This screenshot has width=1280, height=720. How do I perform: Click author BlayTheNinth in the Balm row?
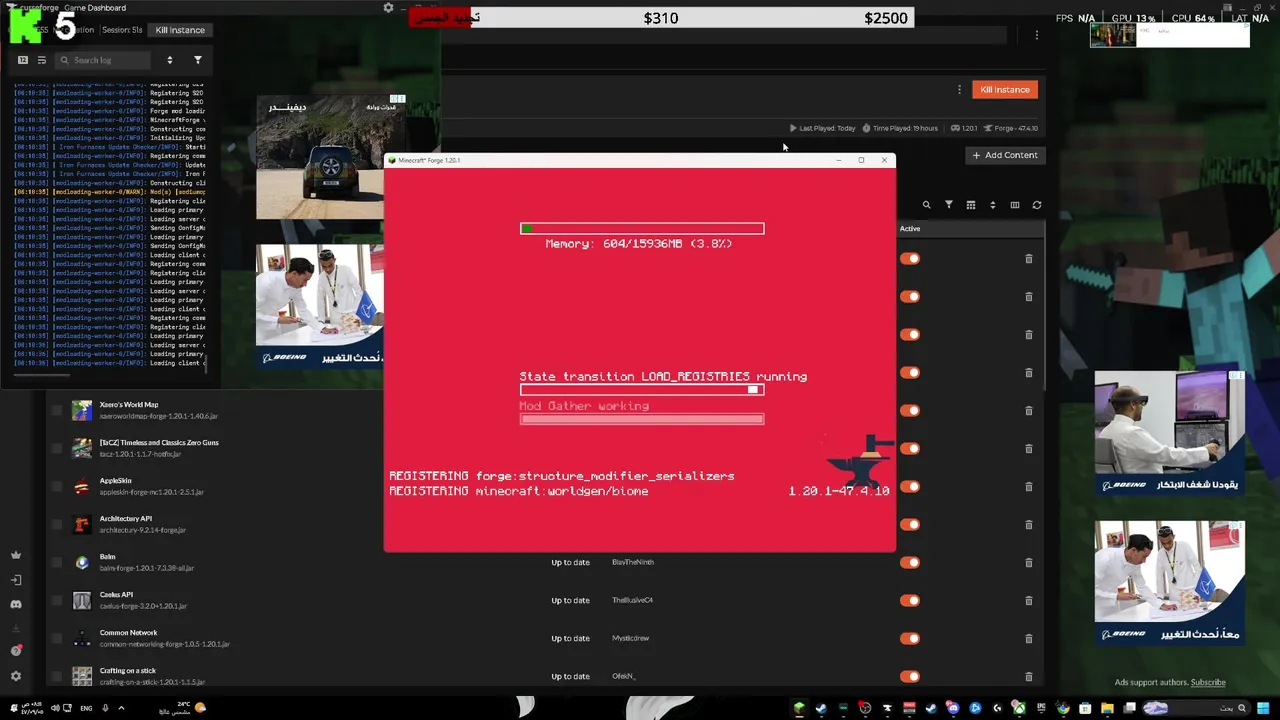633,562
